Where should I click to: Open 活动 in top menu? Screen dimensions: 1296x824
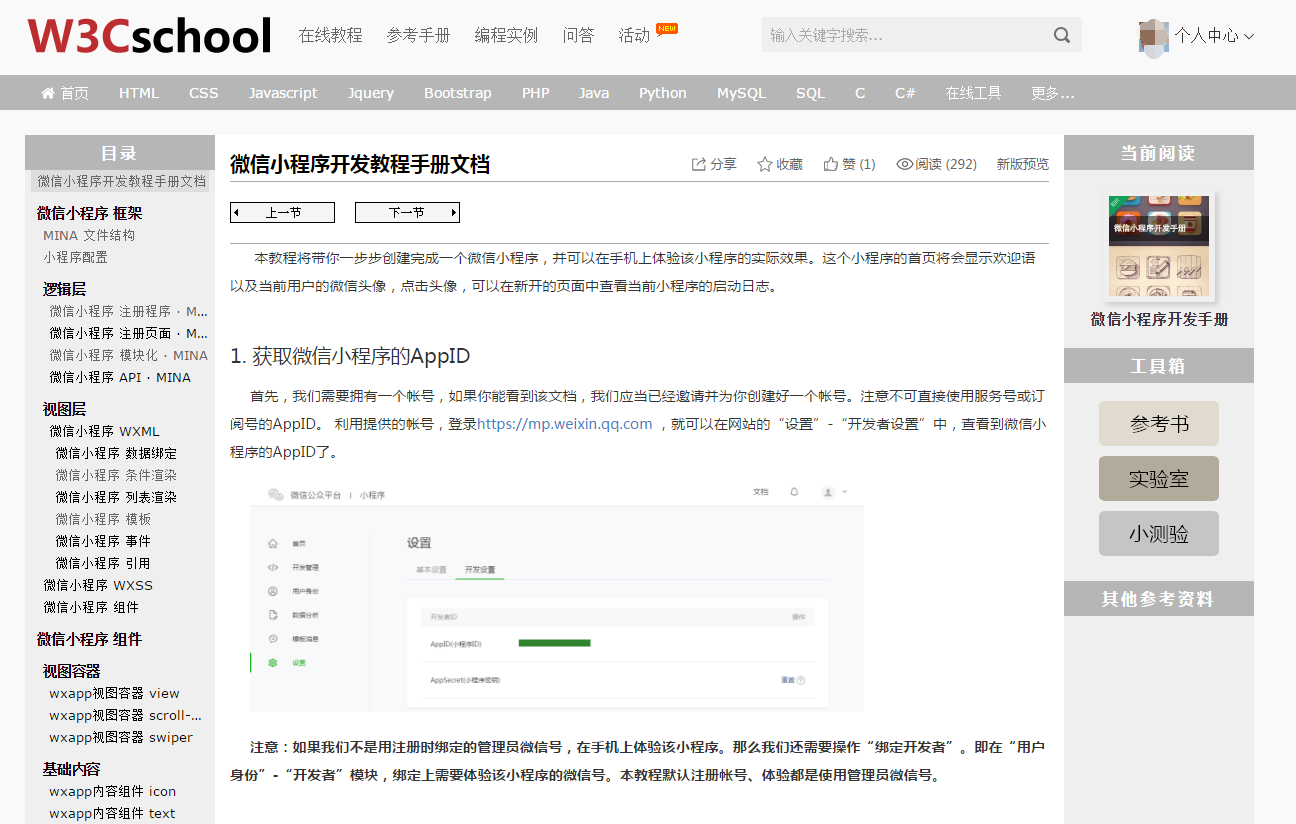[x=634, y=35]
